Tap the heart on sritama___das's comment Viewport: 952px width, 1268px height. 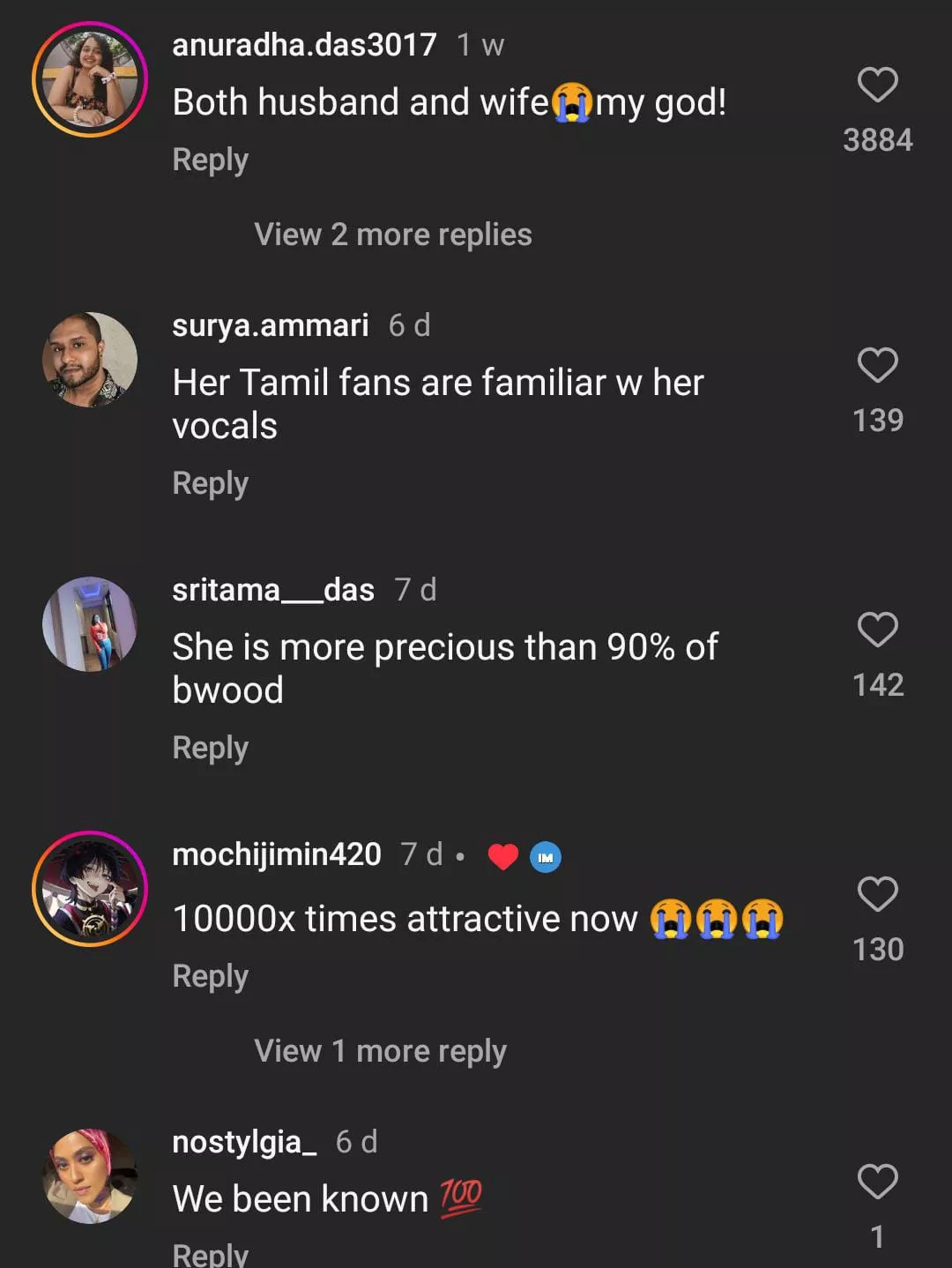tap(877, 630)
